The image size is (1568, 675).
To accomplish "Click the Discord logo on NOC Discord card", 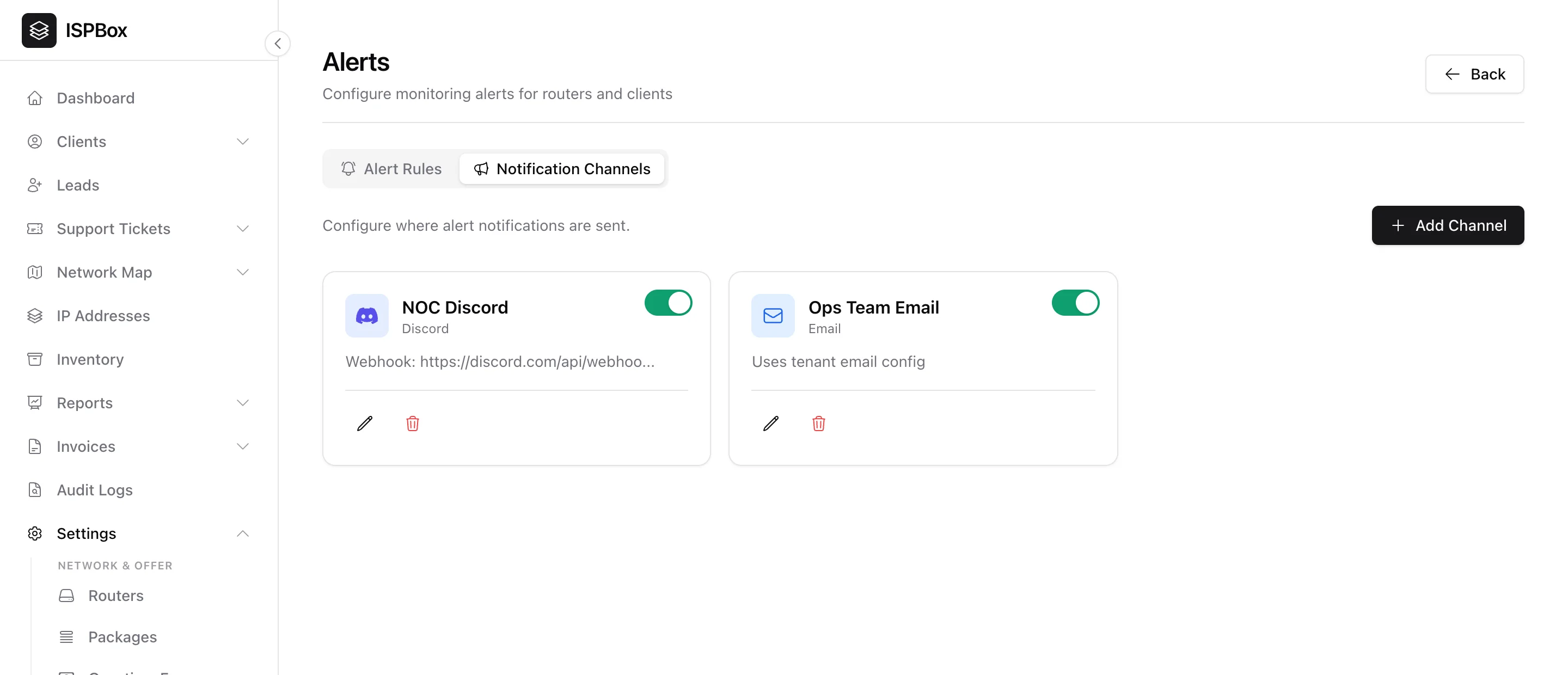I will (366, 315).
